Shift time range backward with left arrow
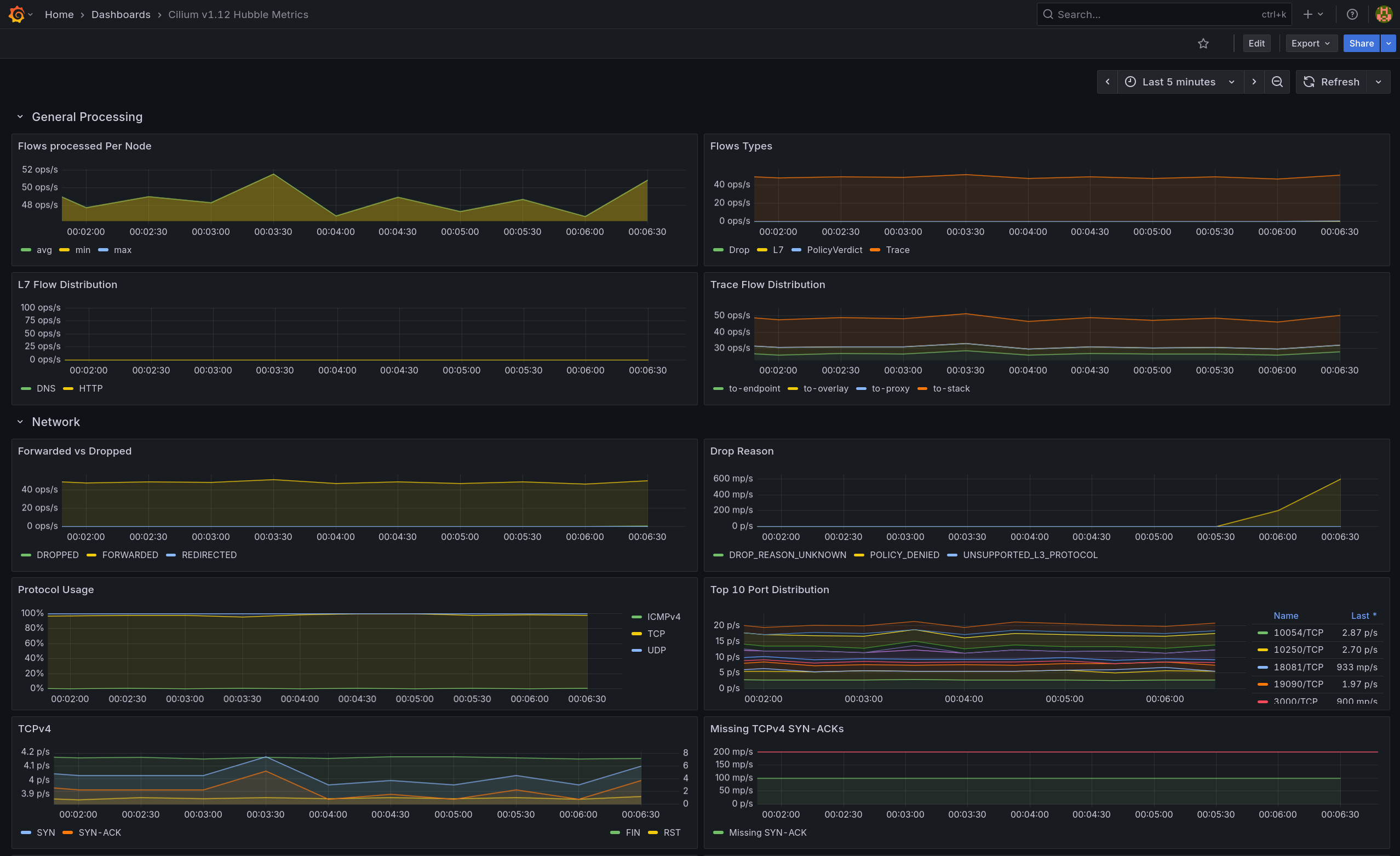Image resolution: width=1400 pixels, height=856 pixels. 1107,82
